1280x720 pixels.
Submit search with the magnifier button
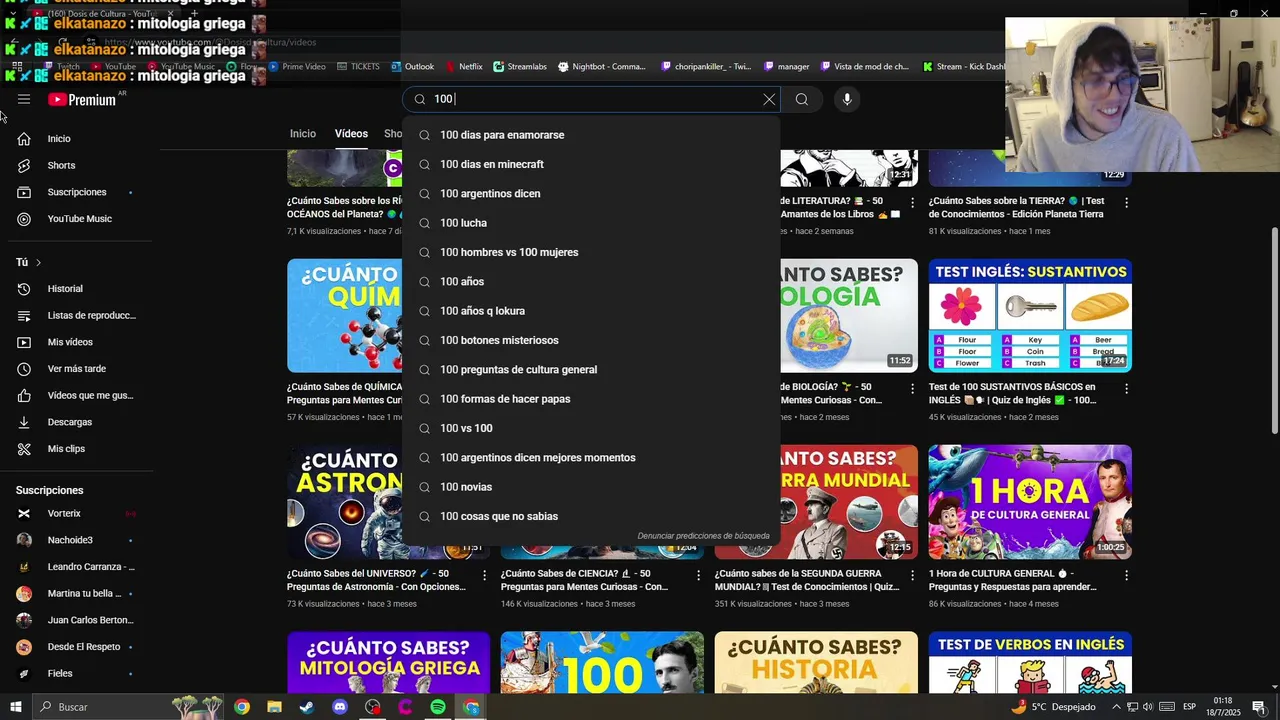pos(801,99)
